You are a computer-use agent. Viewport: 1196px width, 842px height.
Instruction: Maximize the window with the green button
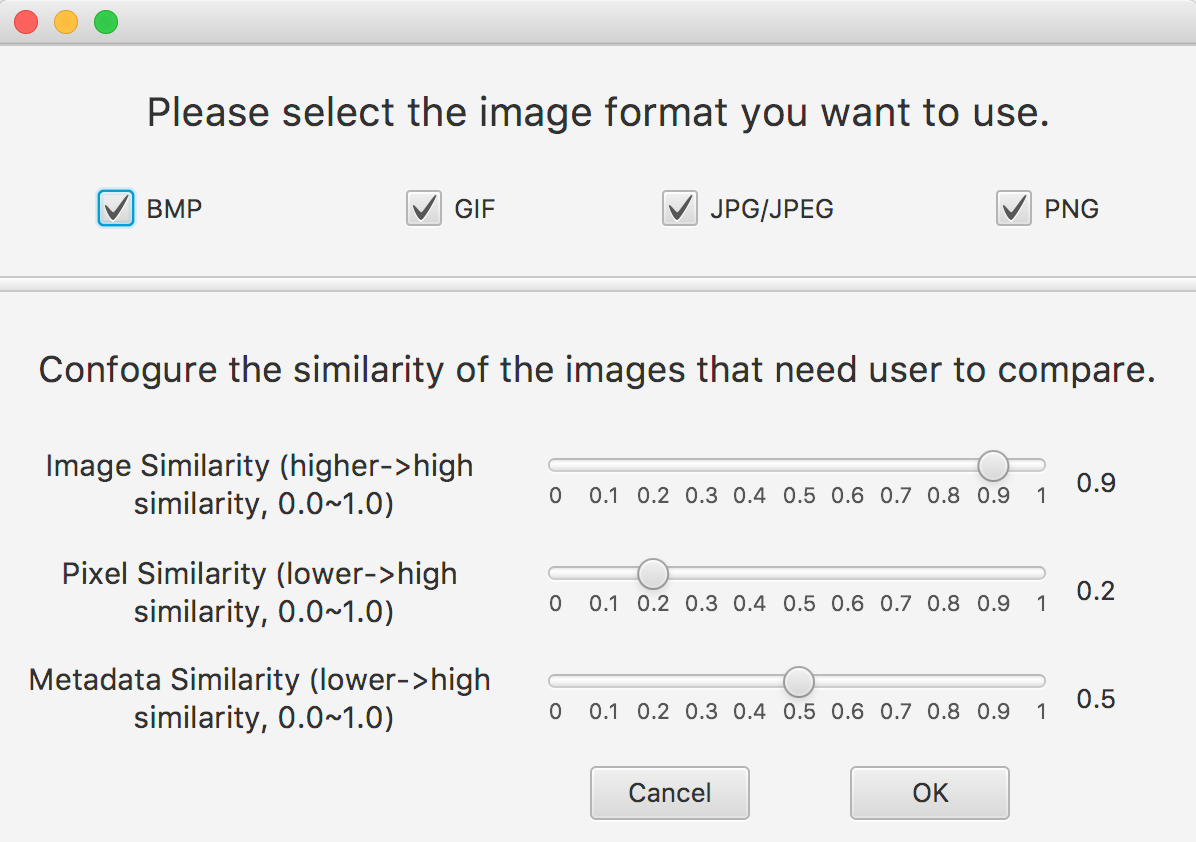(x=106, y=22)
